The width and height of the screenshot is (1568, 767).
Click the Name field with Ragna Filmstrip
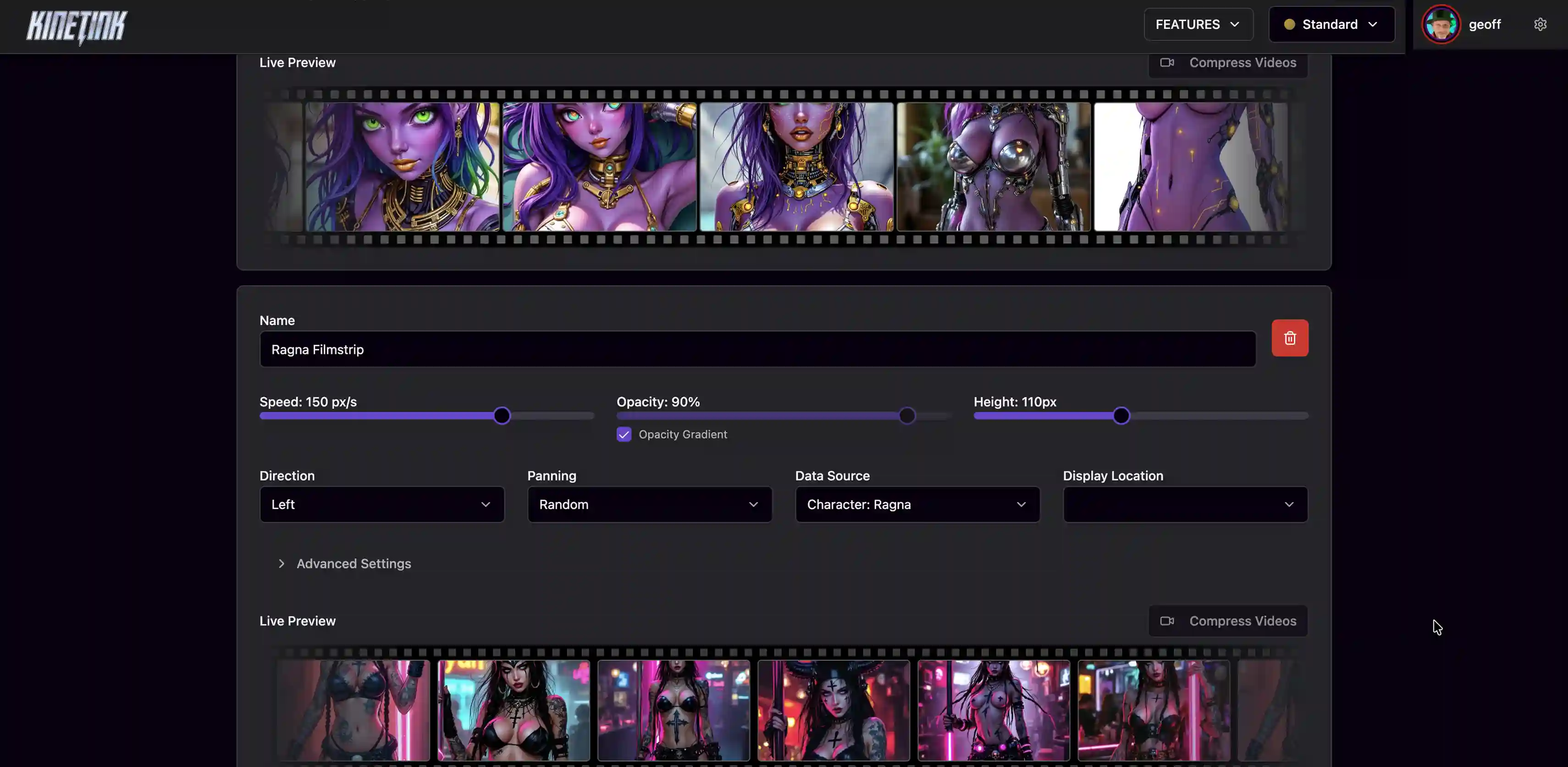click(x=757, y=349)
